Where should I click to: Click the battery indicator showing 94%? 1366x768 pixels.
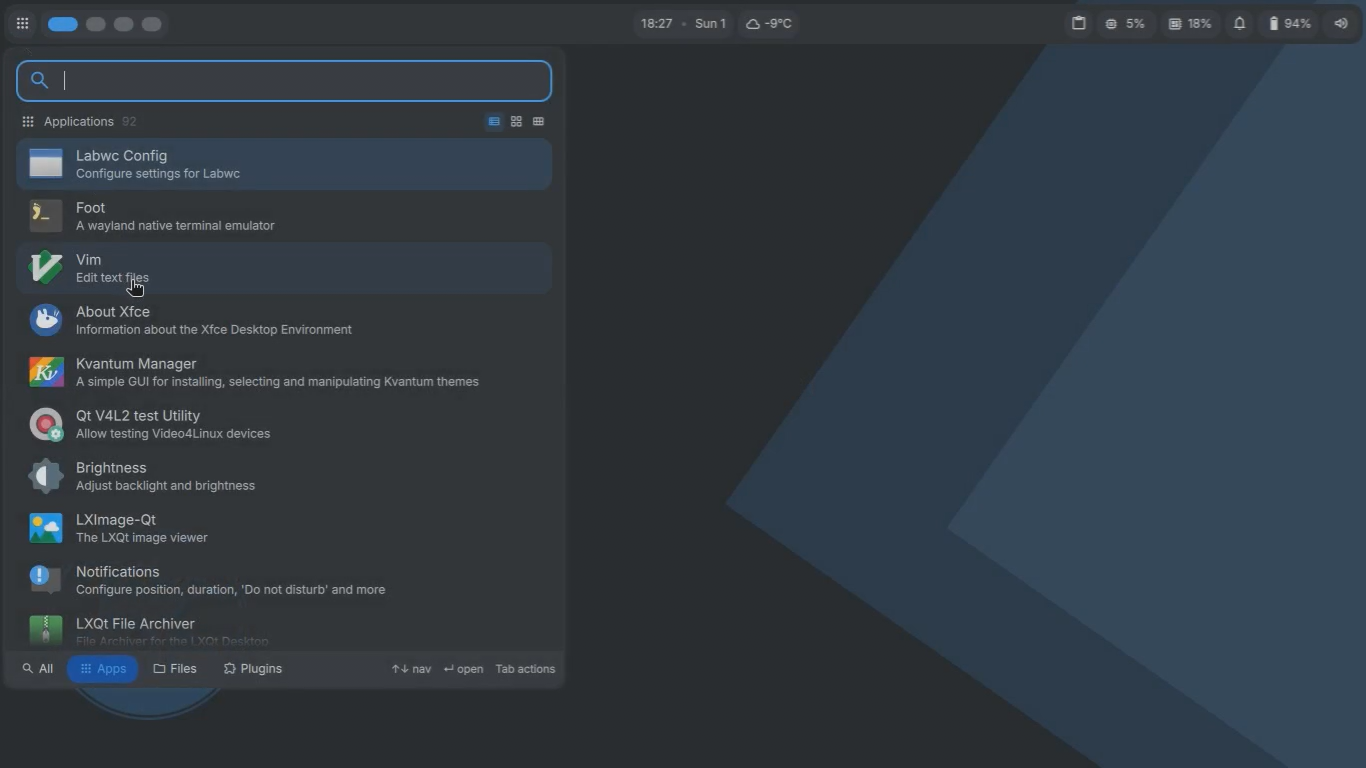1290,24
